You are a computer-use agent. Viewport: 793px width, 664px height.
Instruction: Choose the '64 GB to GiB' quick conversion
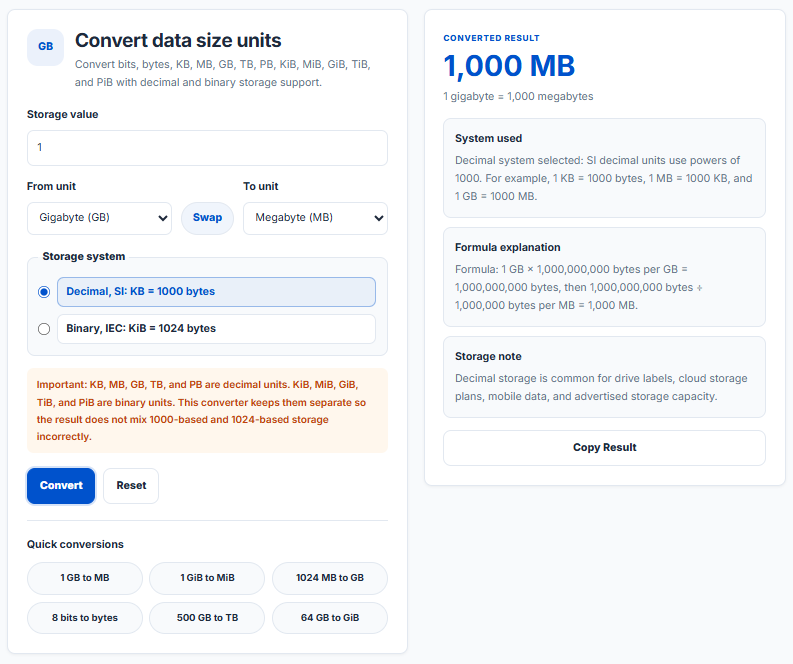pyautogui.click(x=330, y=618)
